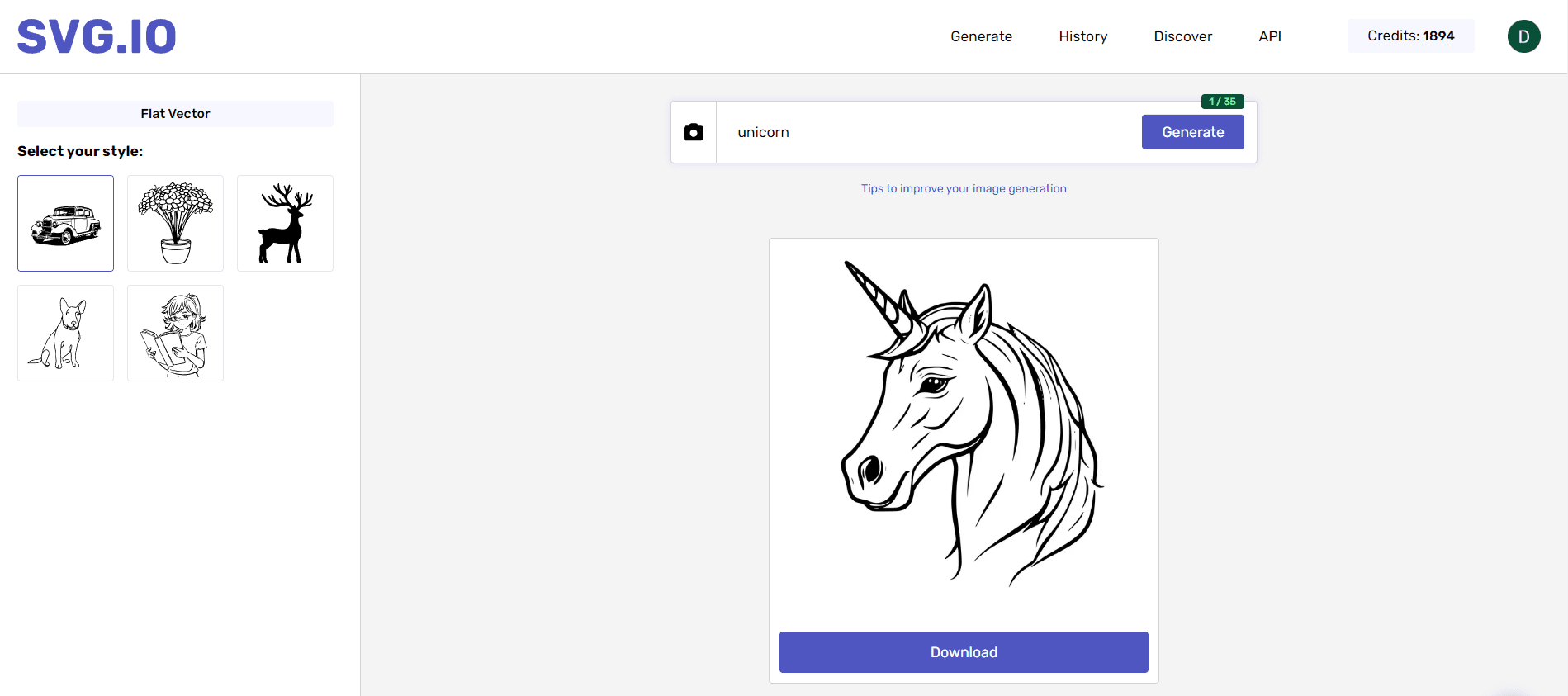The height and width of the screenshot is (696, 1568).
Task: Open the Discover page
Action: point(1182,36)
